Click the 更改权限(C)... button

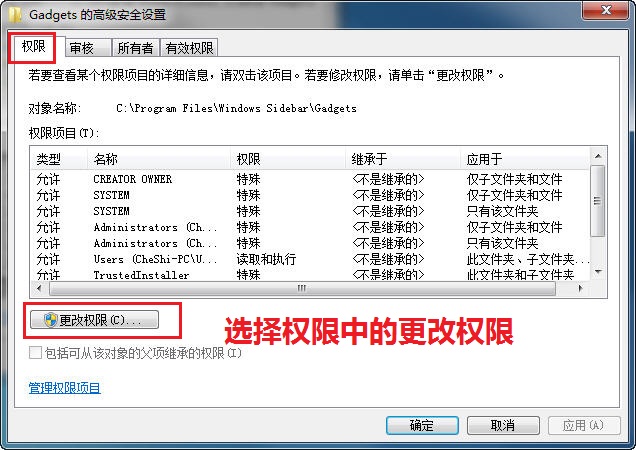[x=94, y=320]
